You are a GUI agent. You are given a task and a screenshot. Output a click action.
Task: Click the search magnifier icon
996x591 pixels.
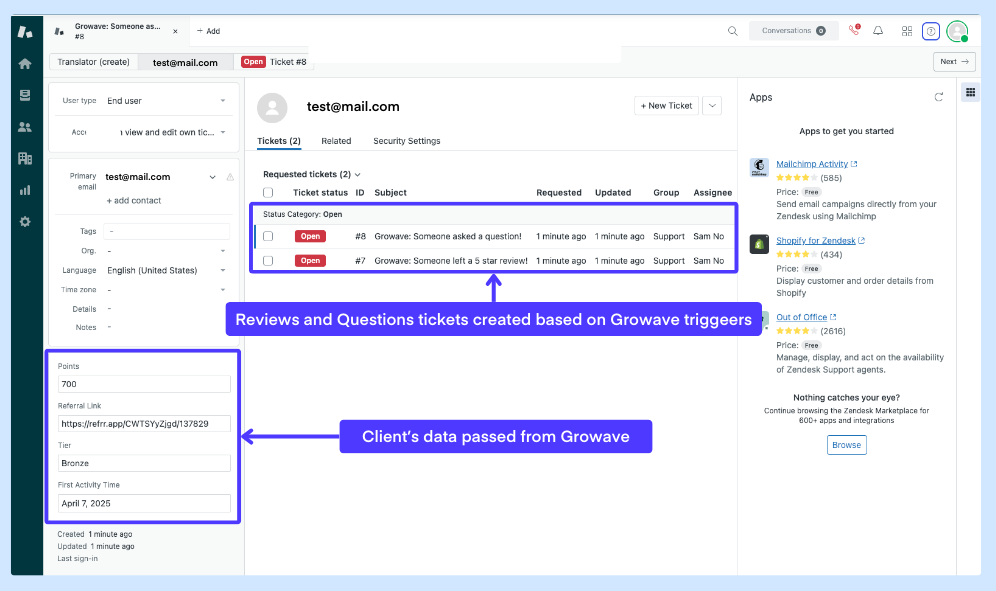click(732, 31)
